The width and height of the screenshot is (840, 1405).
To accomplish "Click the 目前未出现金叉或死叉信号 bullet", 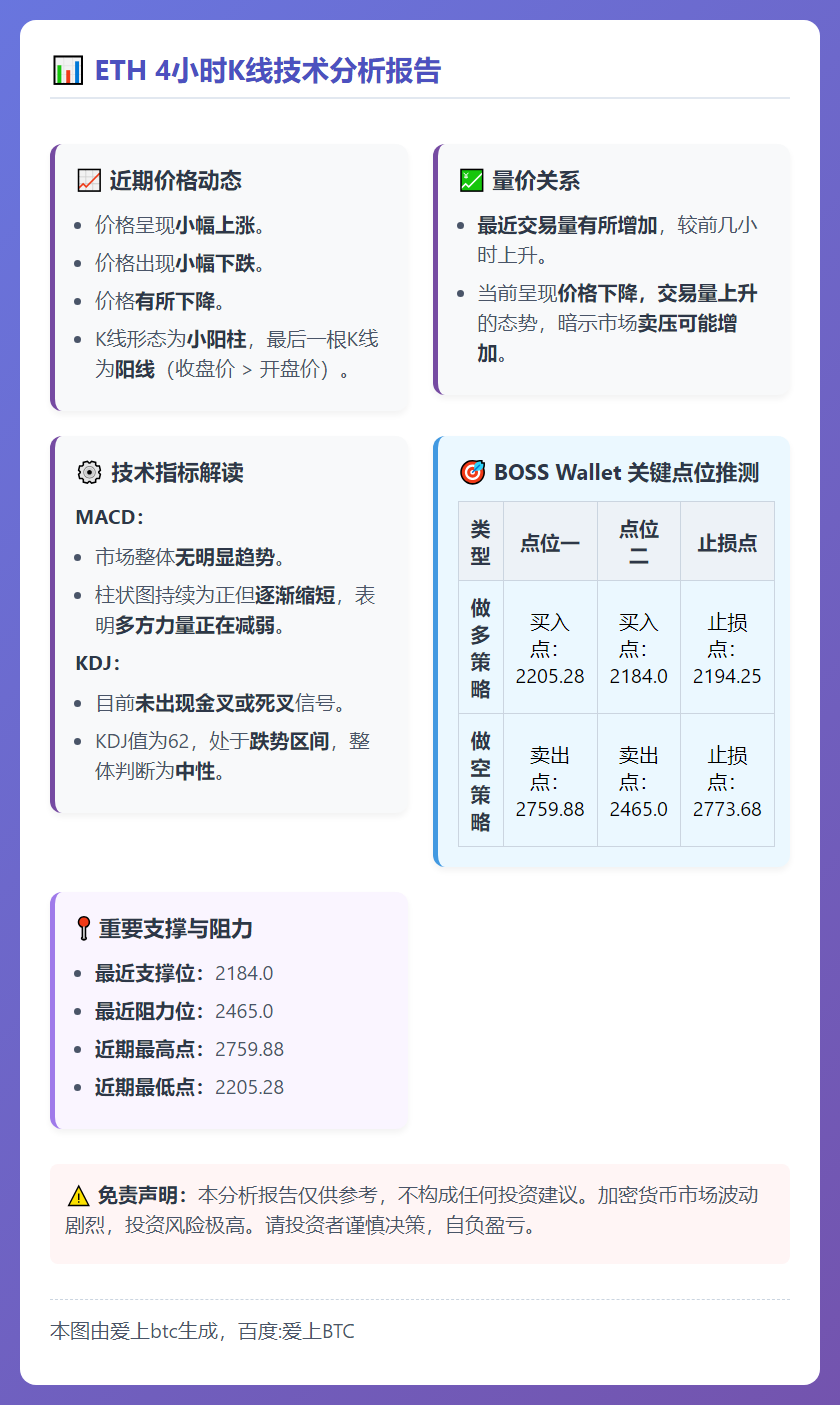I will tap(220, 703).
